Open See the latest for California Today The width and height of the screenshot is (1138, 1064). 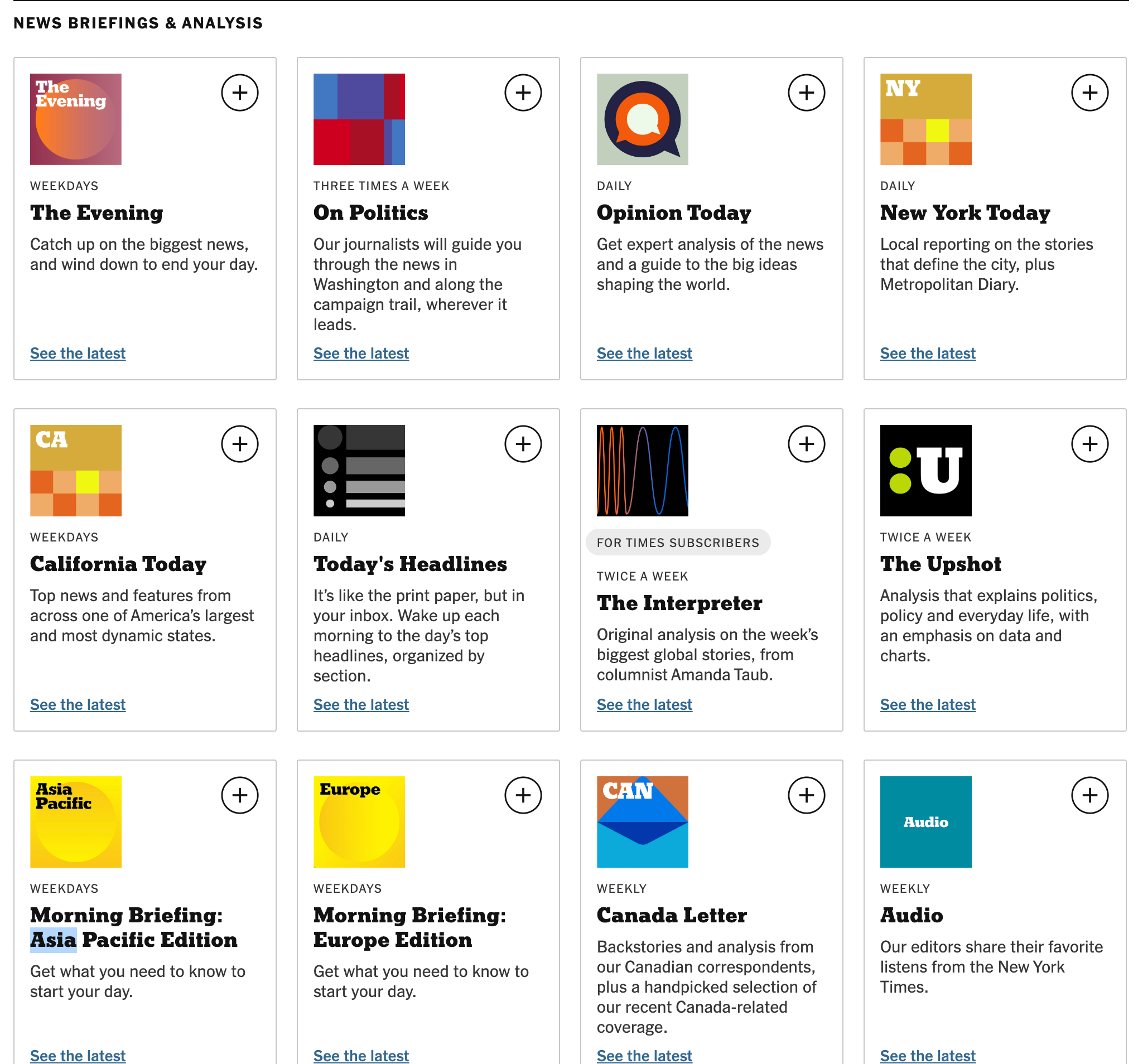[x=78, y=705]
